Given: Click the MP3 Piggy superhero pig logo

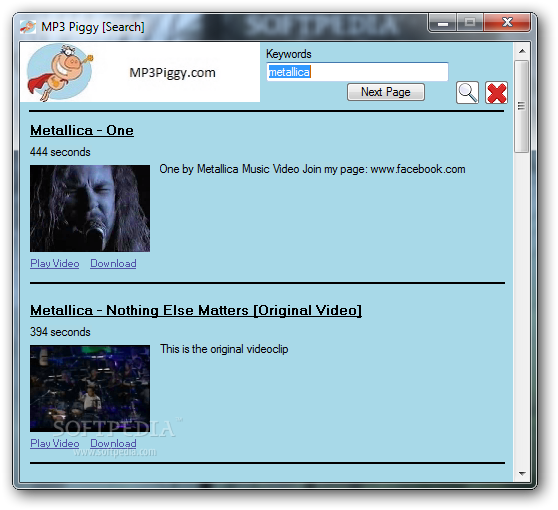Looking at the screenshot, I should click(x=60, y=72).
